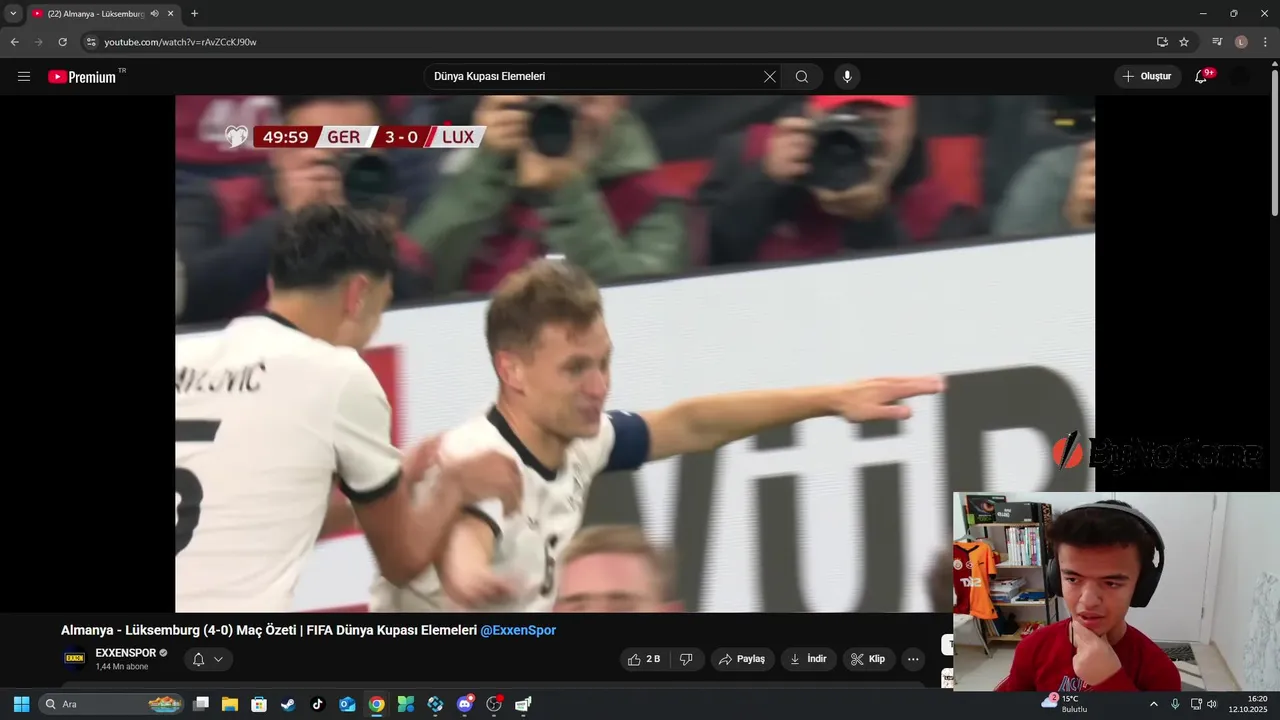Share the video via Paylaş
Screen dimensions: 1280x720
click(742, 659)
